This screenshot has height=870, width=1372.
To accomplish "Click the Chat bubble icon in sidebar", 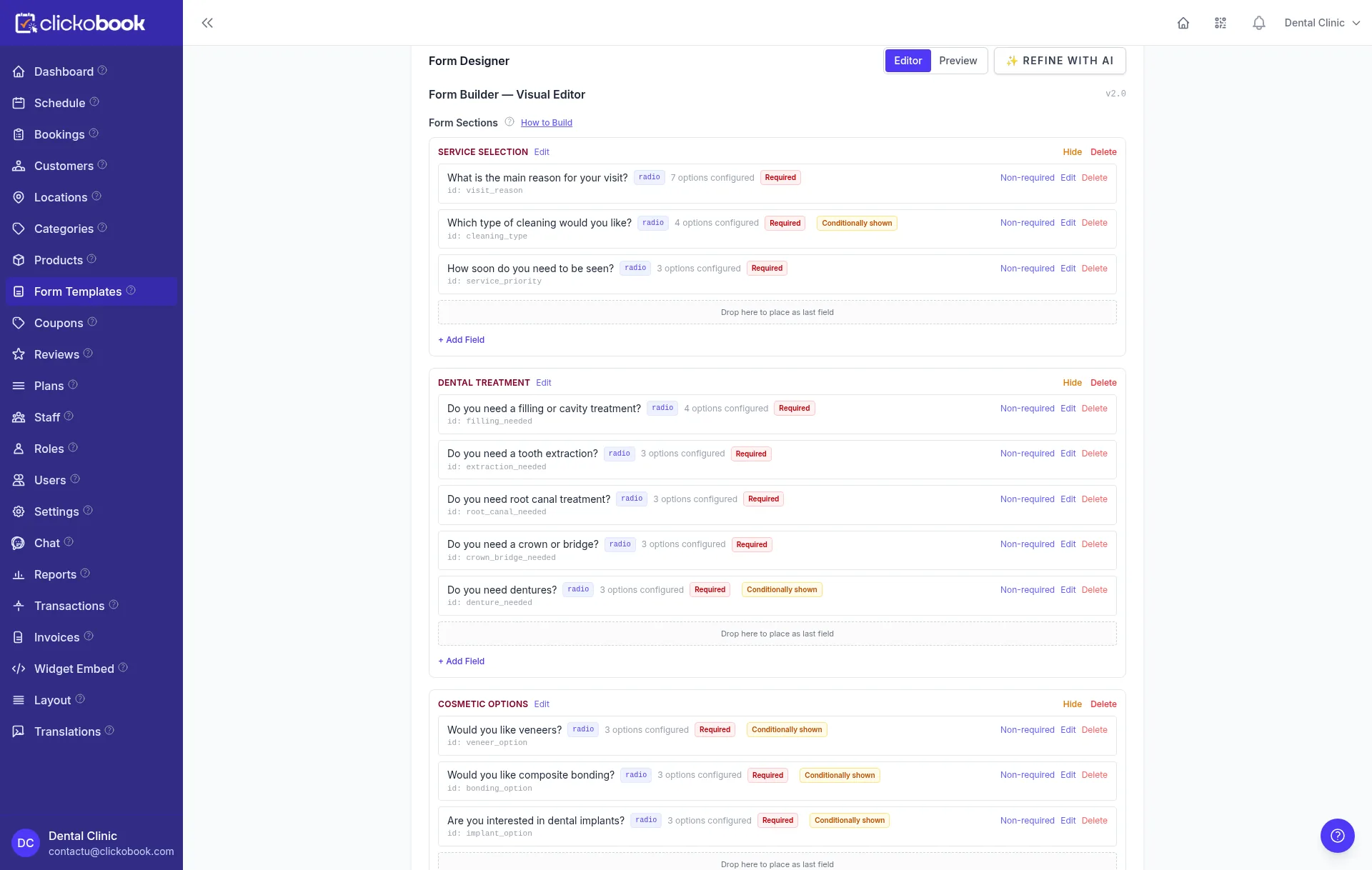I will pyautogui.click(x=19, y=543).
